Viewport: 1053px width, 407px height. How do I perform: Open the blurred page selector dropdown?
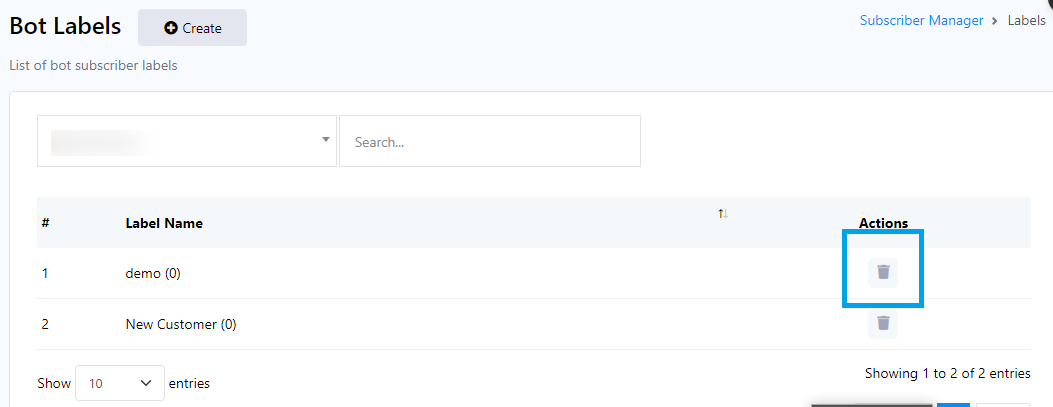pyautogui.click(x=187, y=141)
